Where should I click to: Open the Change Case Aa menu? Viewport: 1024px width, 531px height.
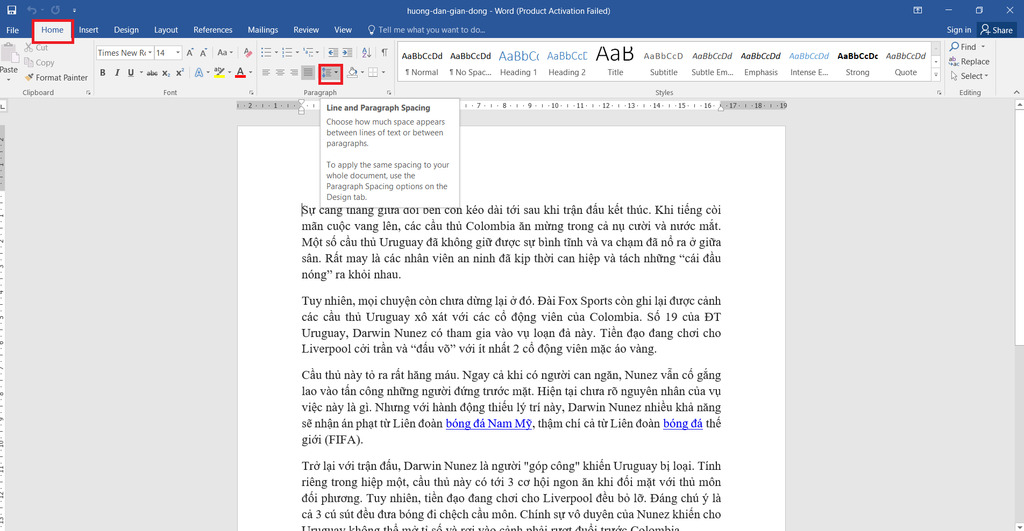pyautogui.click(x=225, y=53)
